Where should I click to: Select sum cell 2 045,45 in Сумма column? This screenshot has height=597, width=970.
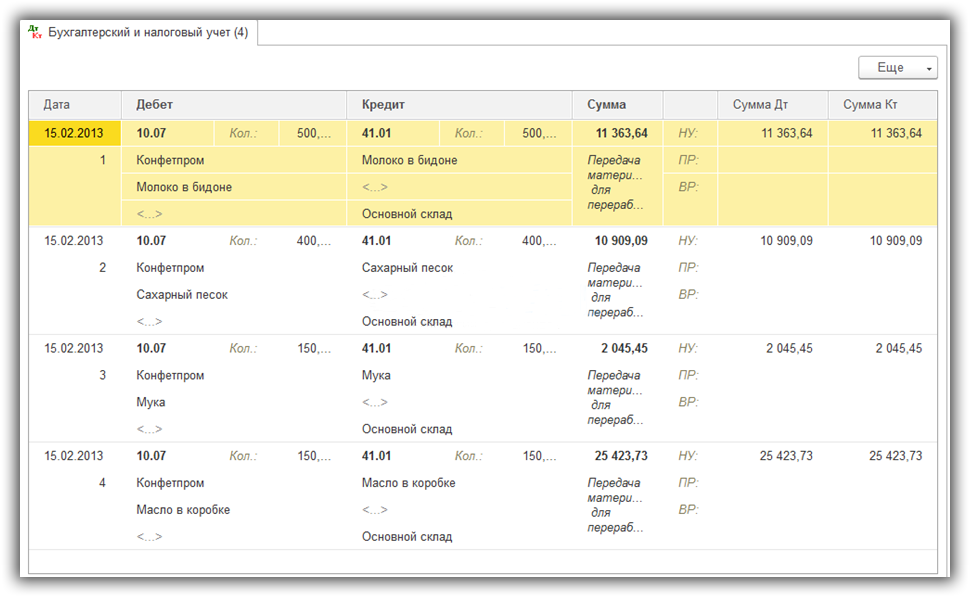point(624,348)
